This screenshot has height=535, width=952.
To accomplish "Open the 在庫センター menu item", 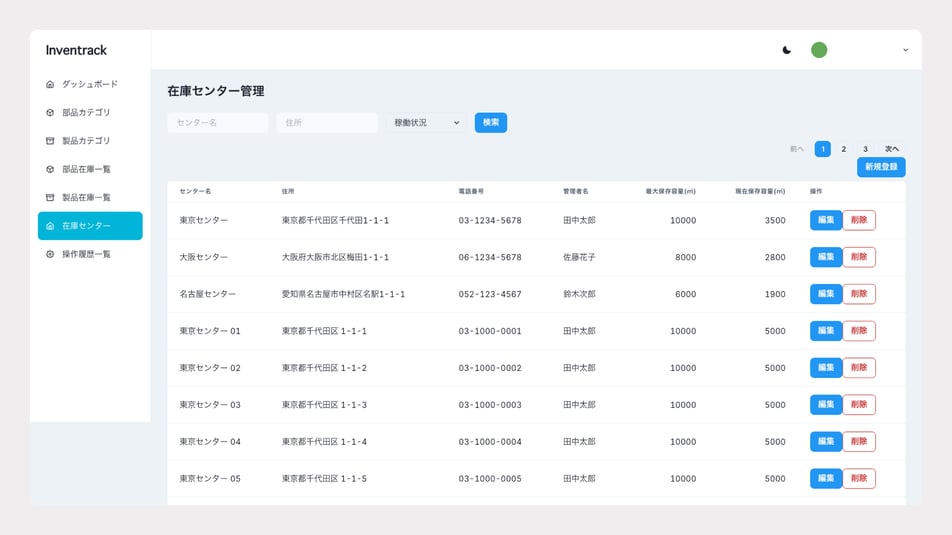I will coord(90,226).
